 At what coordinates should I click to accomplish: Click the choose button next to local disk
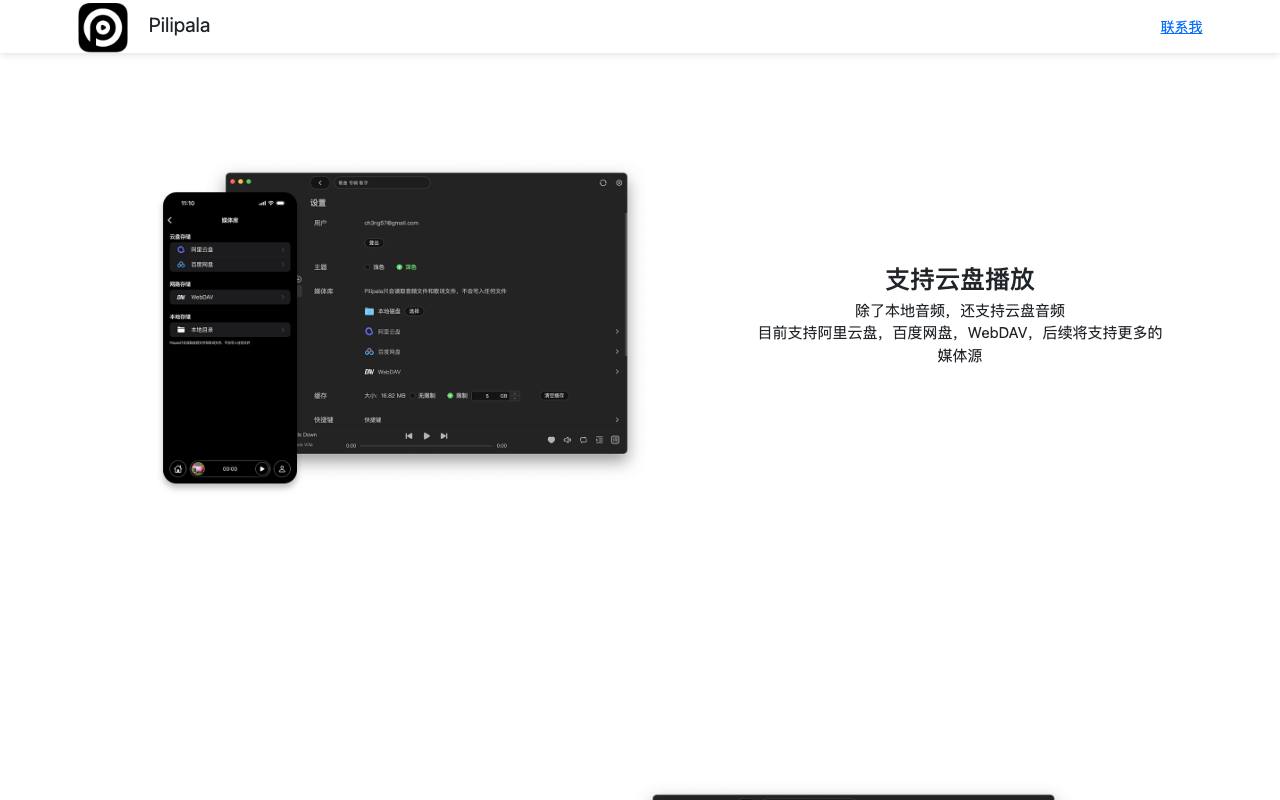414,311
